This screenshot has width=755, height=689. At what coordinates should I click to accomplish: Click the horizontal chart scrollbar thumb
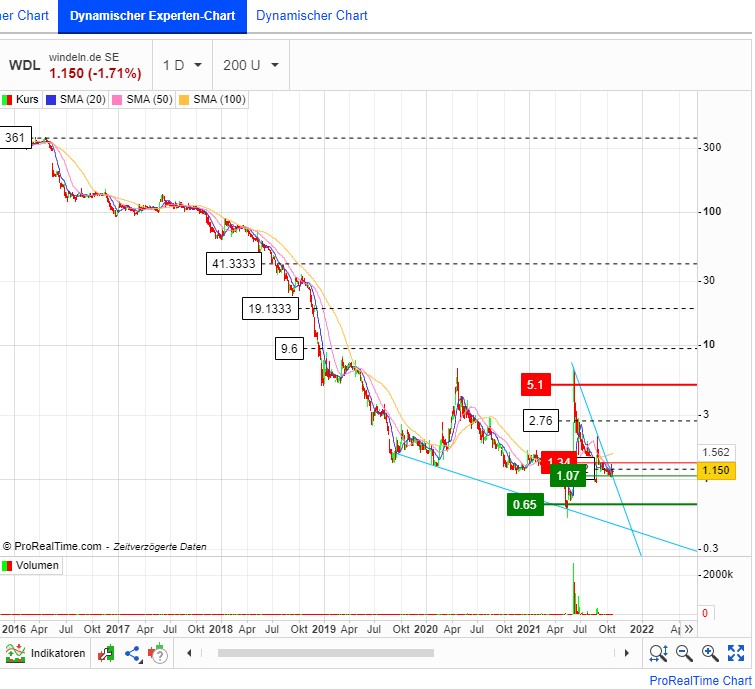click(x=326, y=654)
